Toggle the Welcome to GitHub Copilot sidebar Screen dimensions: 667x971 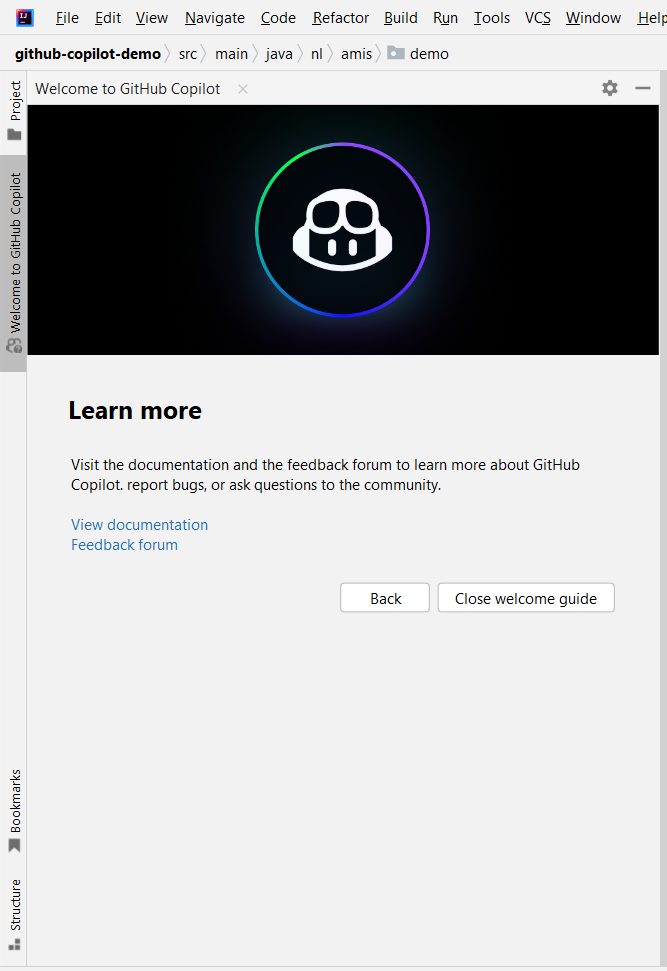(x=14, y=262)
